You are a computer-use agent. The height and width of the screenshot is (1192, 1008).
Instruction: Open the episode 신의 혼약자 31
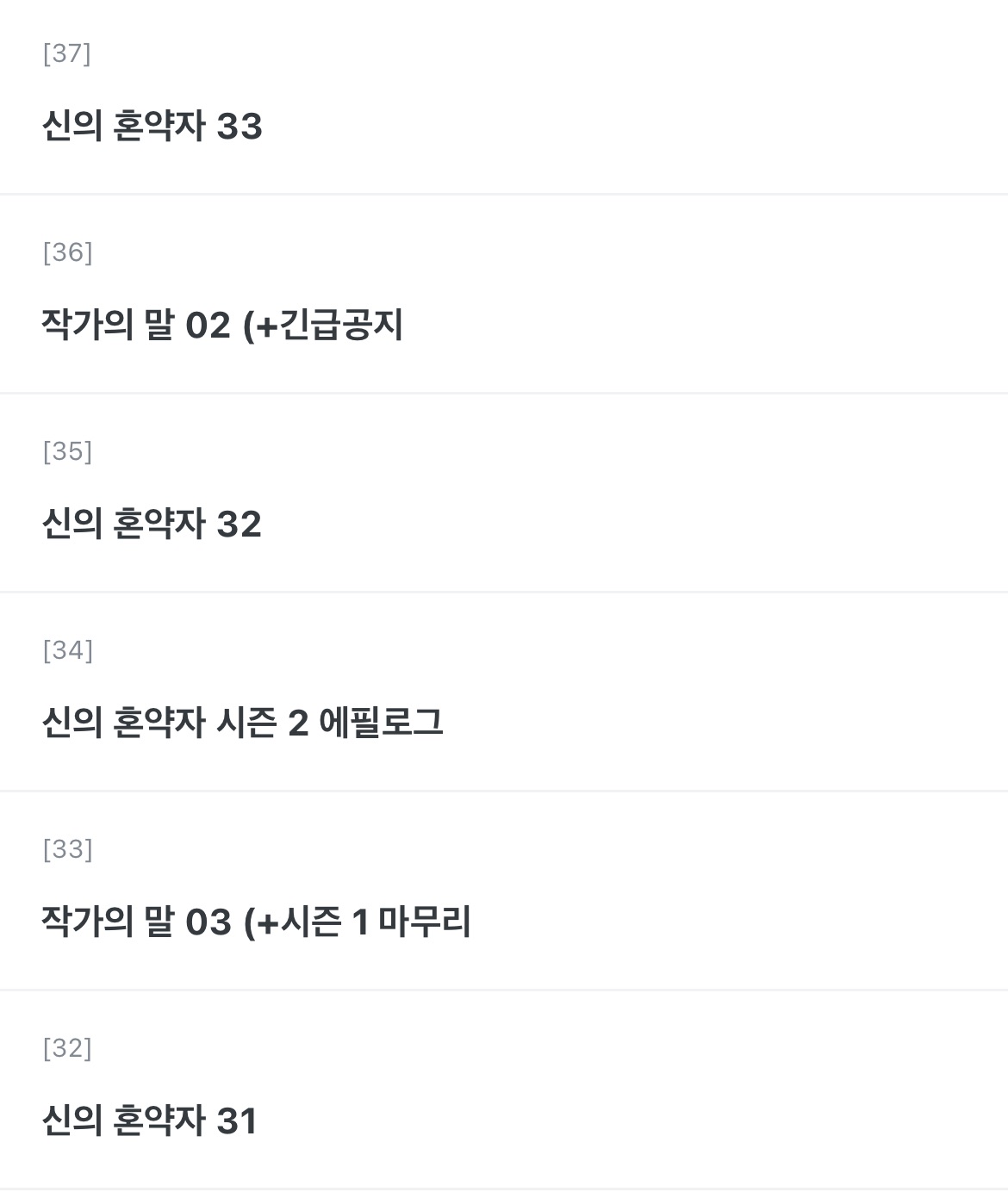[150, 1121]
